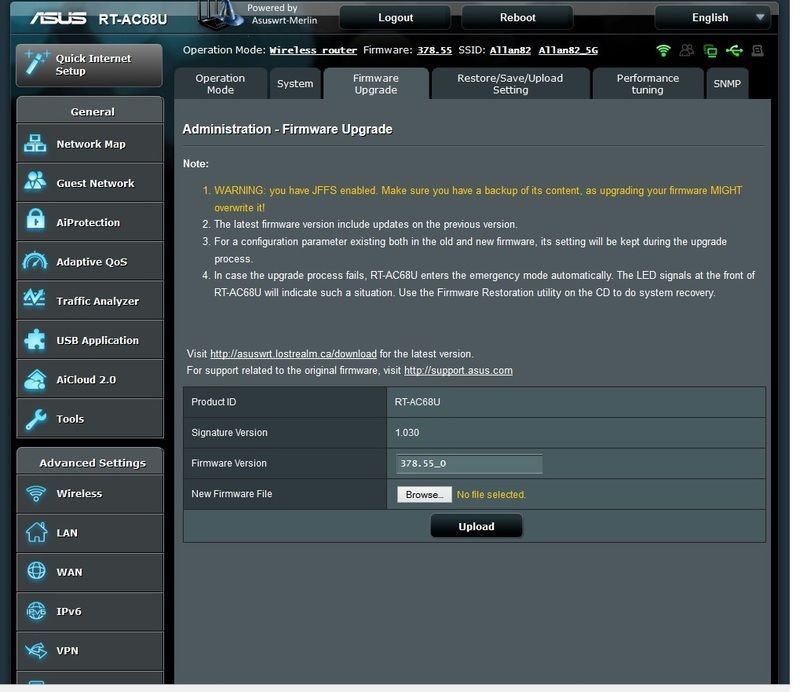Switch to the SNMP tab
The height and width of the screenshot is (692, 800).
(727, 84)
